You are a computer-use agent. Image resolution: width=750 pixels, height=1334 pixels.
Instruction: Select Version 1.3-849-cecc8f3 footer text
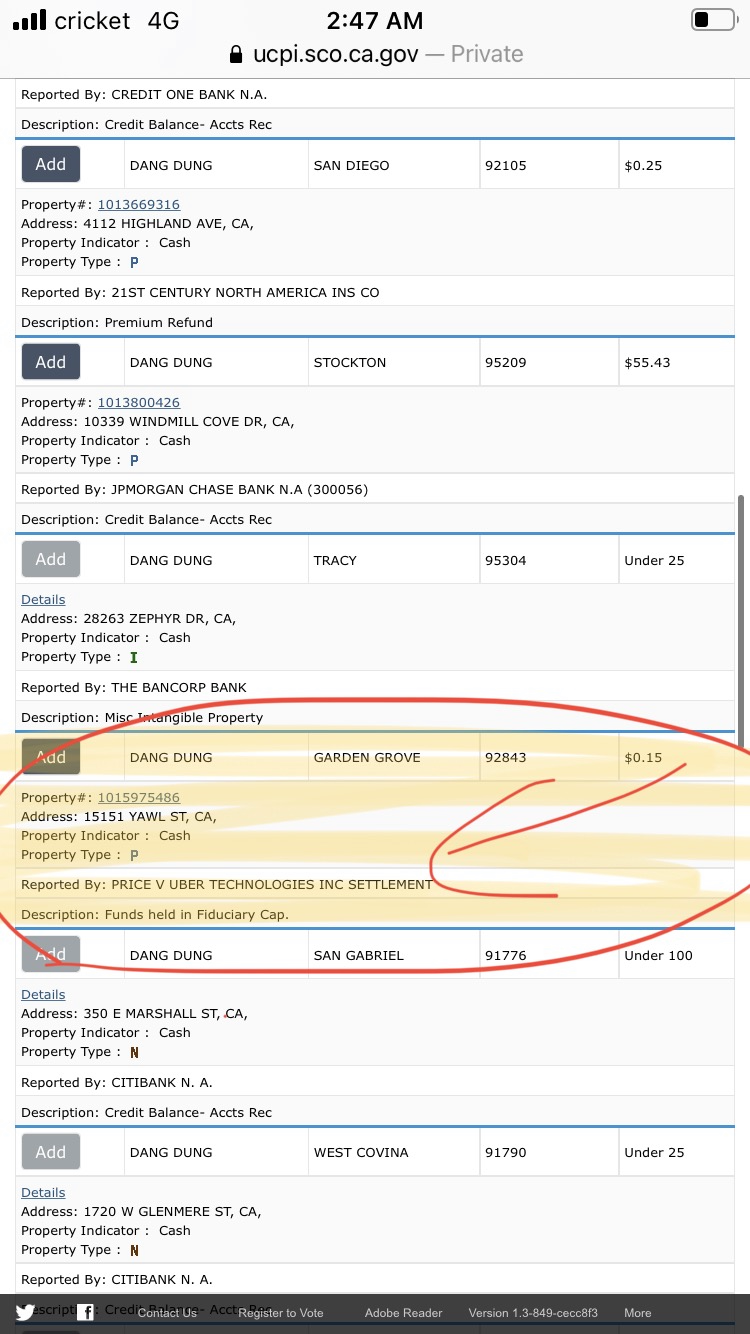click(x=533, y=1313)
